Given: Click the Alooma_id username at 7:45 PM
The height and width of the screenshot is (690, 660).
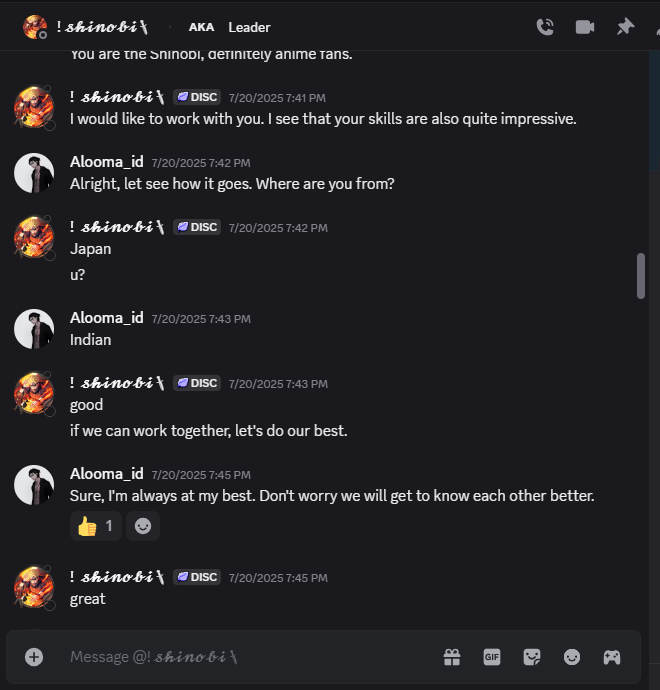Looking at the screenshot, I should click(107, 474).
